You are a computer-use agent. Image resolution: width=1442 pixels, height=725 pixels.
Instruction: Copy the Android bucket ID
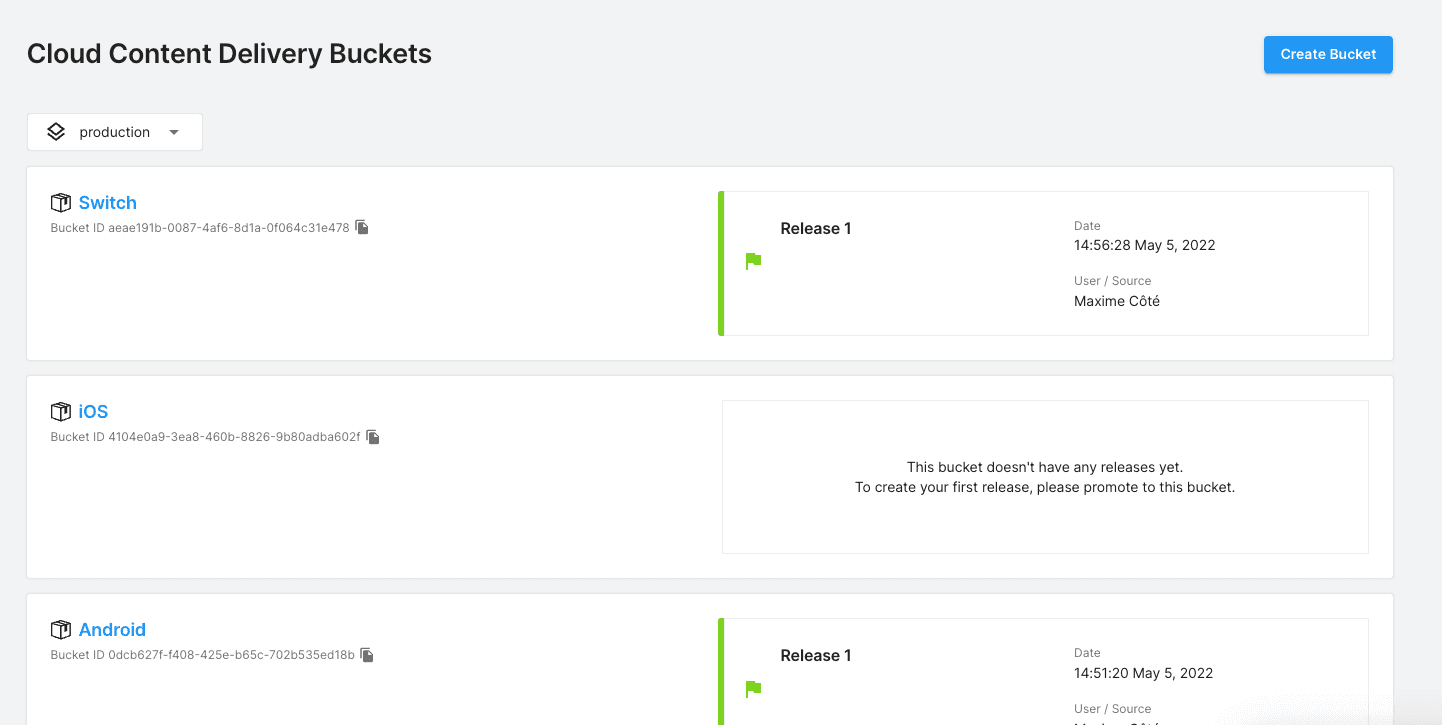tap(367, 655)
